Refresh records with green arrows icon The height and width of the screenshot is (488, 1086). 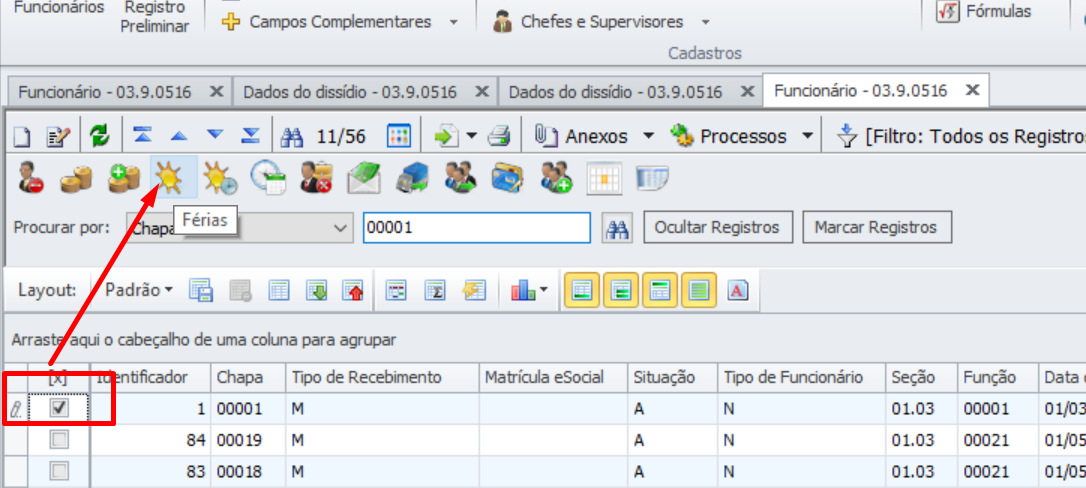click(100, 136)
